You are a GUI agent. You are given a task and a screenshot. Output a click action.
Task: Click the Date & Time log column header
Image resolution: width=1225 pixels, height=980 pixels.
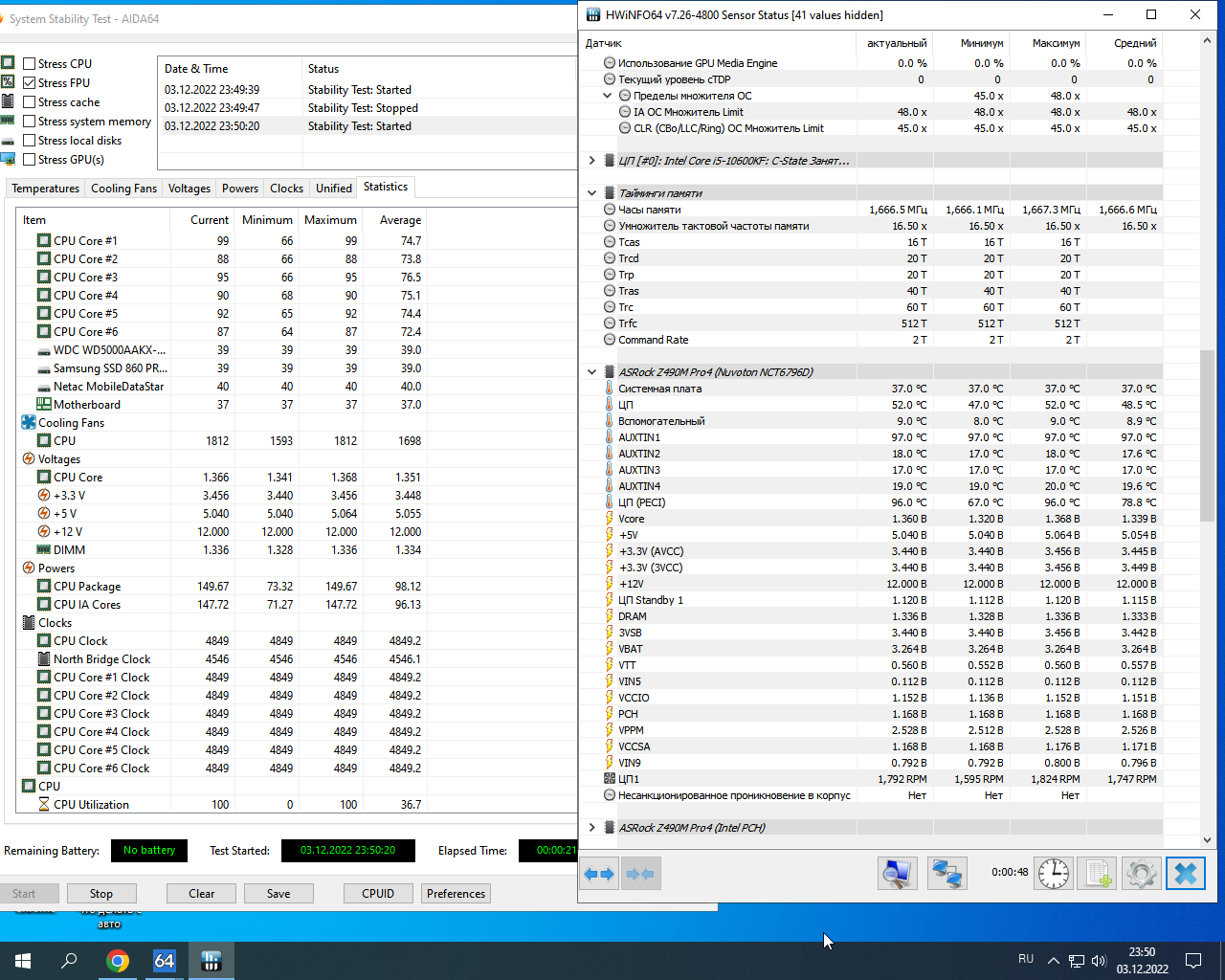[230, 69]
